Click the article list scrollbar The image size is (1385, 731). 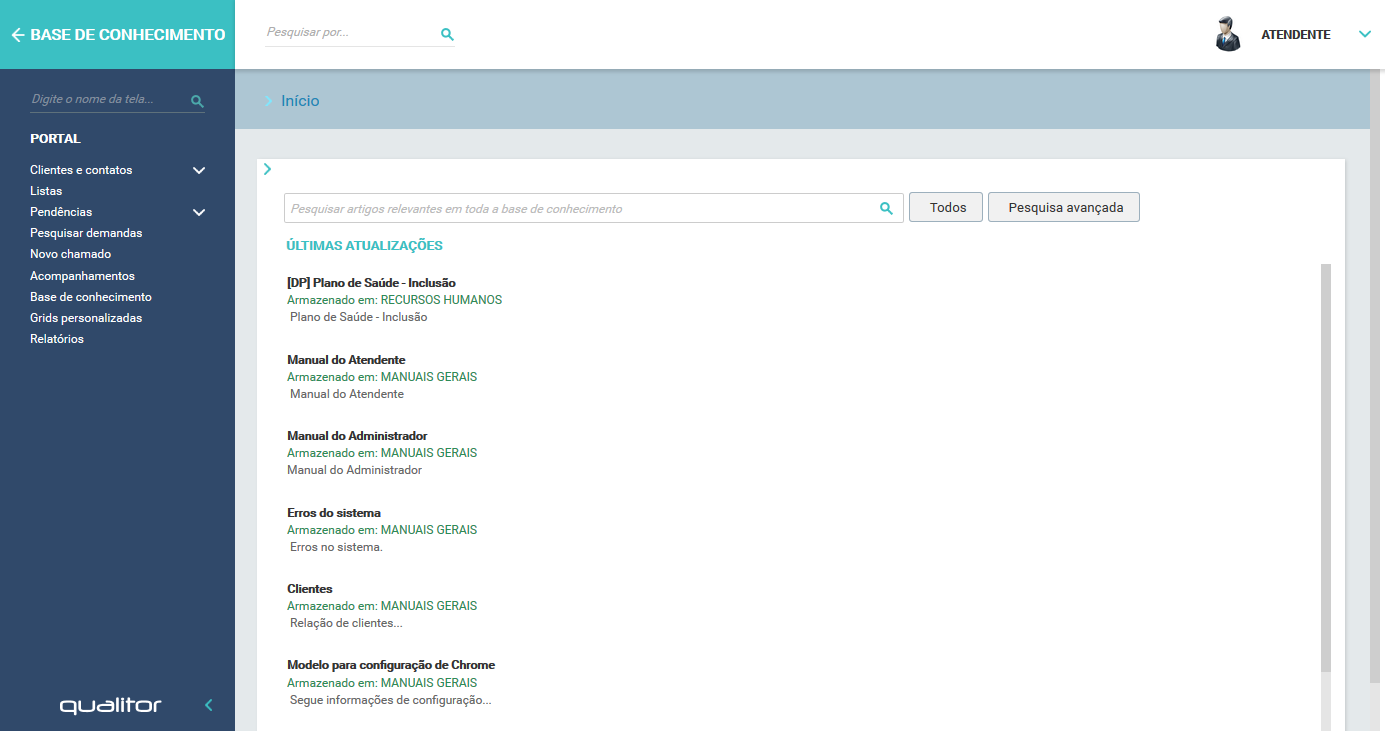pos(1326,468)
